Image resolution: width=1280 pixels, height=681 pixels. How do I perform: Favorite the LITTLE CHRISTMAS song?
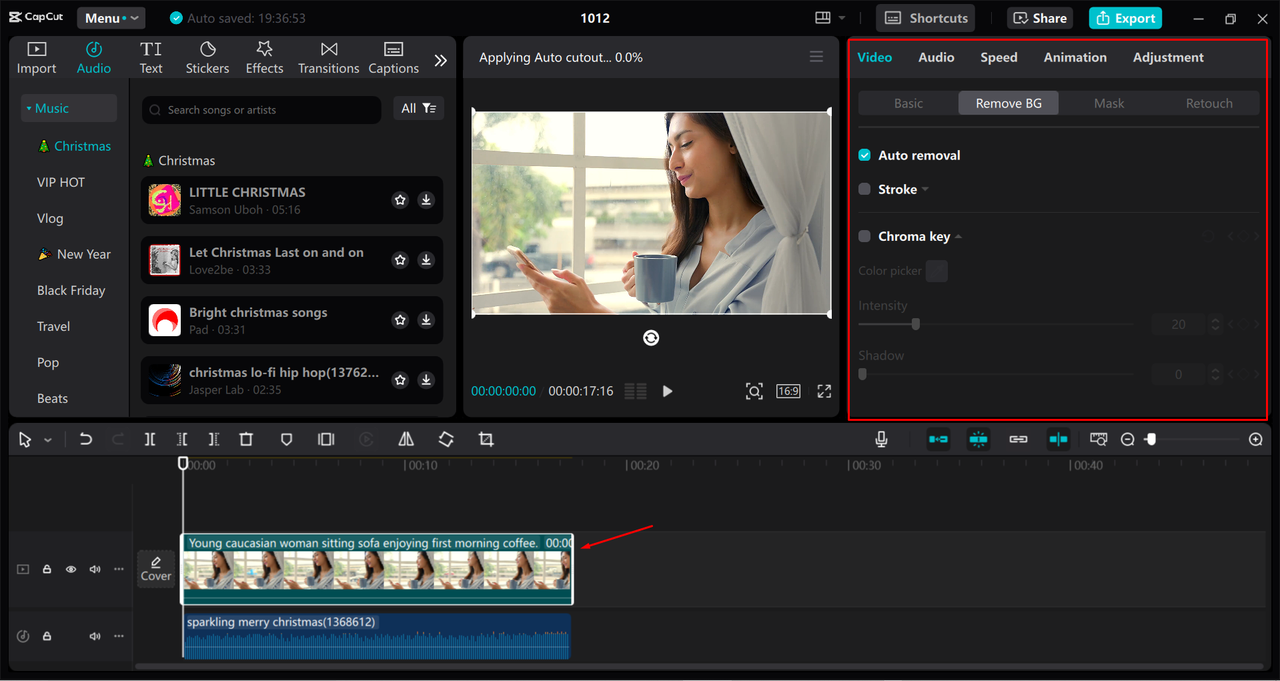400,200
